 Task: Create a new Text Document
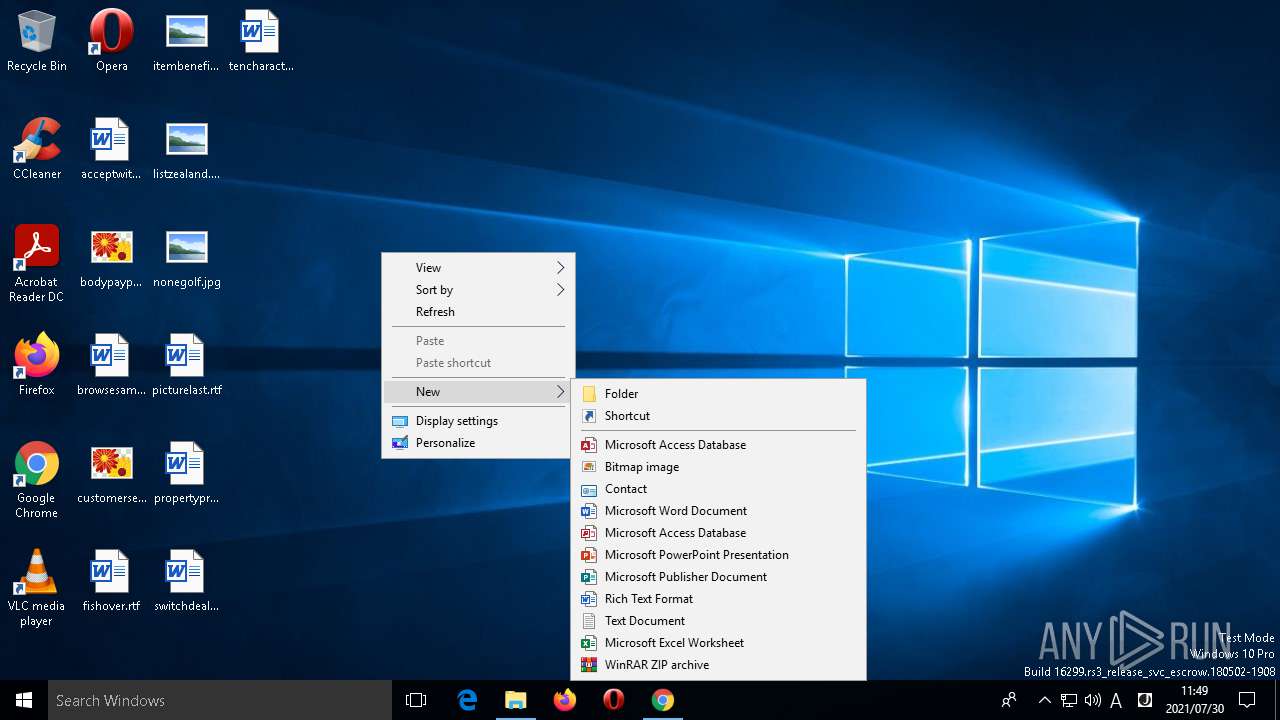pos(718,620)
